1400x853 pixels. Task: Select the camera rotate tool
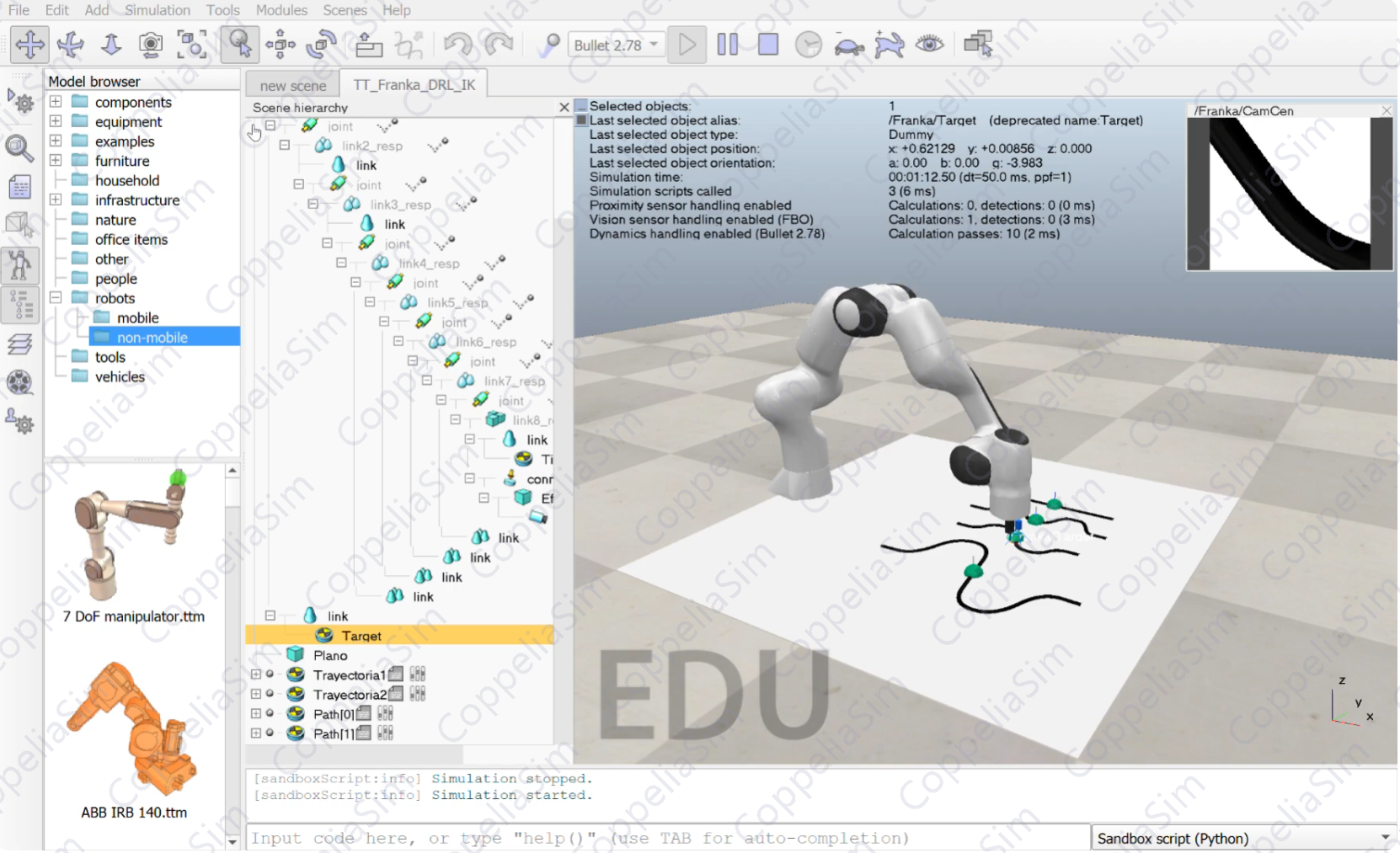pos(71,44)
